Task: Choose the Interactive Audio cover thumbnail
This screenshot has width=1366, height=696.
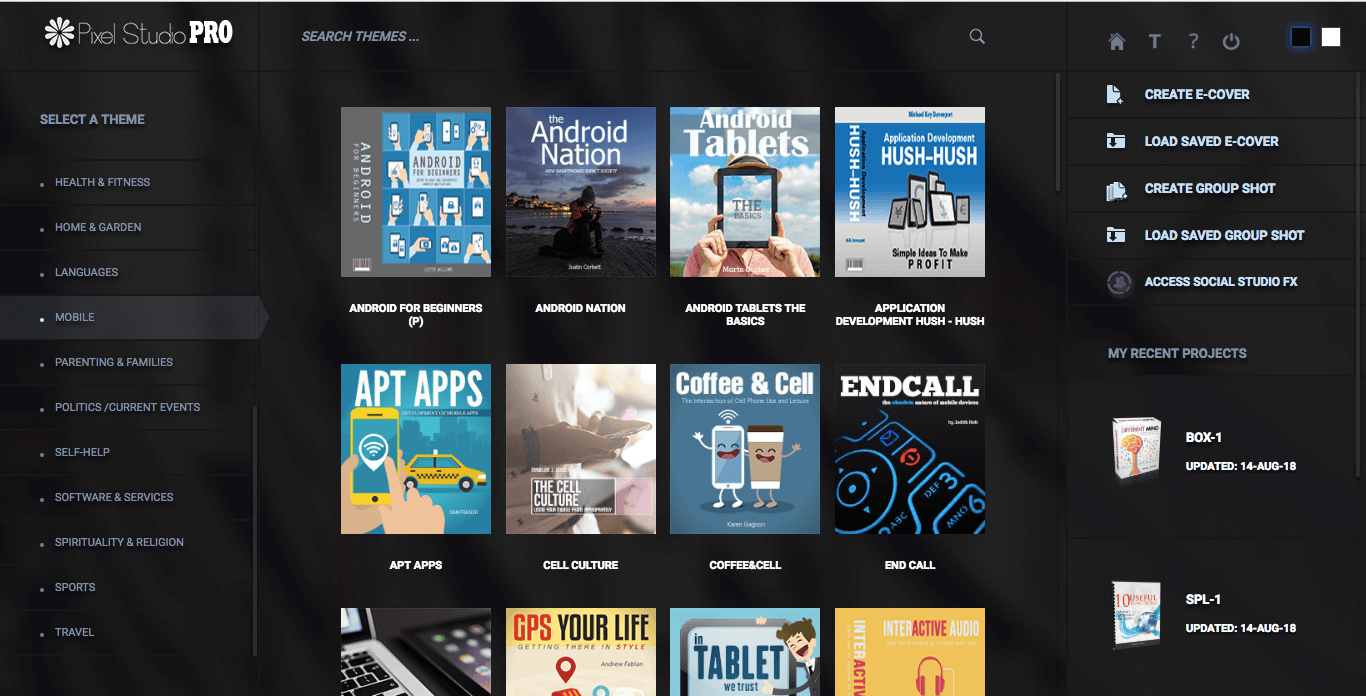Action: 910,652
